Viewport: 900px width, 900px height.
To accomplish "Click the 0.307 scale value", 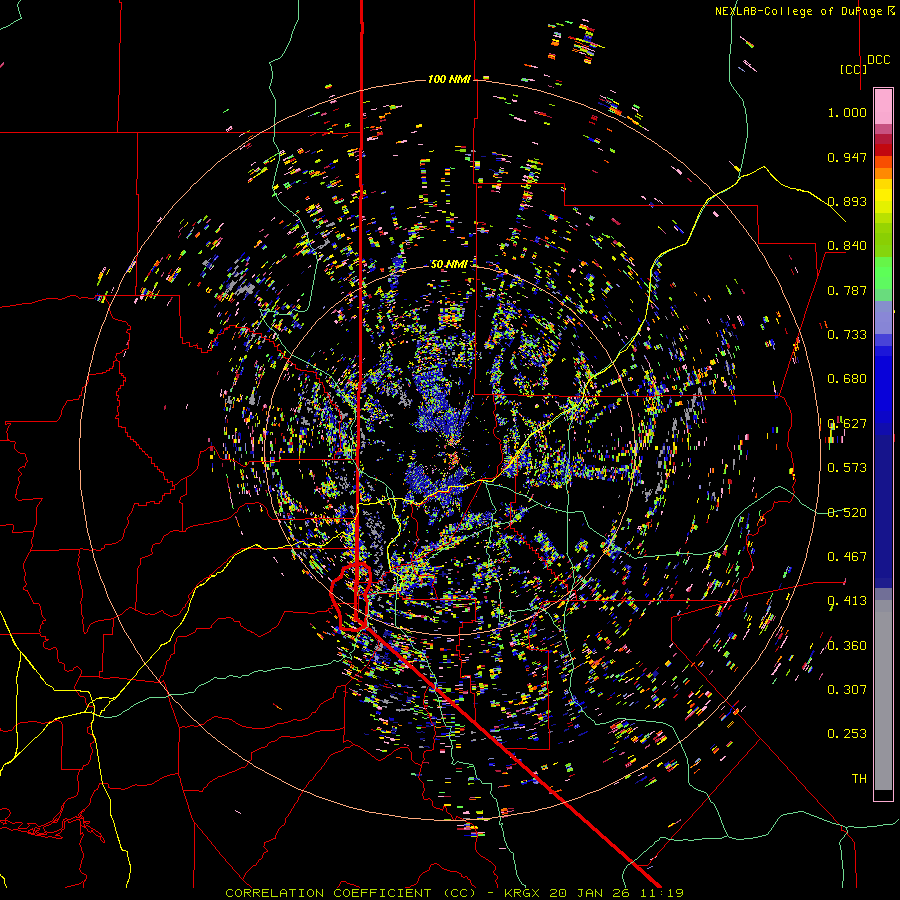I will [847, 690].
